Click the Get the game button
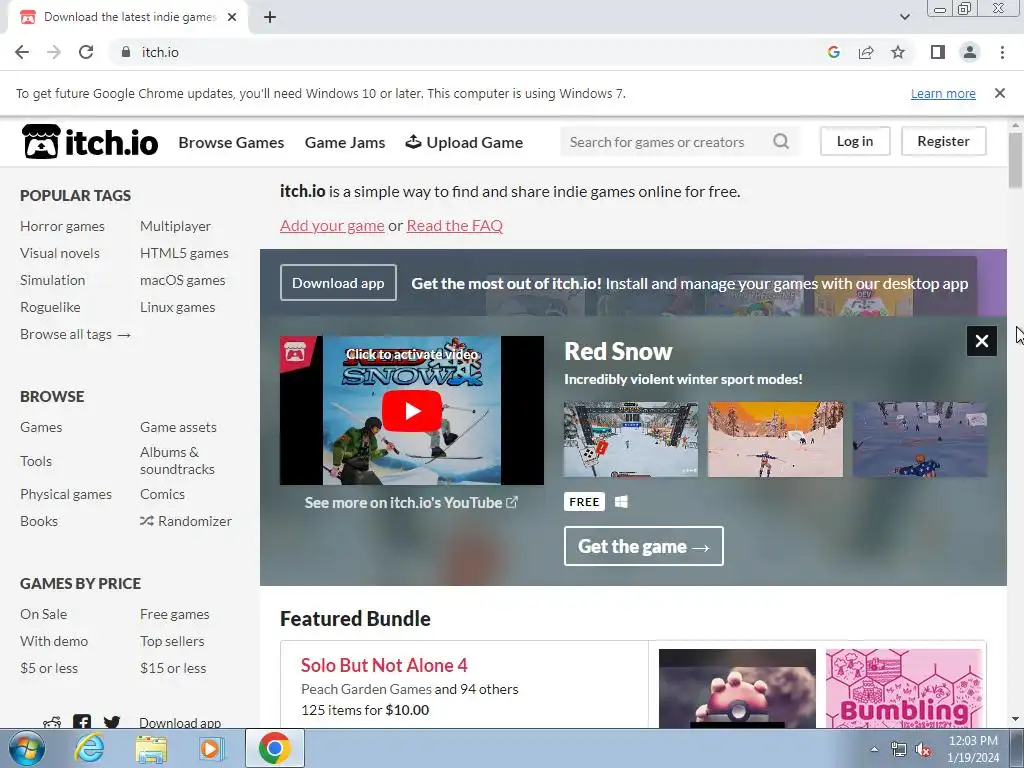1024x768 pixels. click(643, 546)
